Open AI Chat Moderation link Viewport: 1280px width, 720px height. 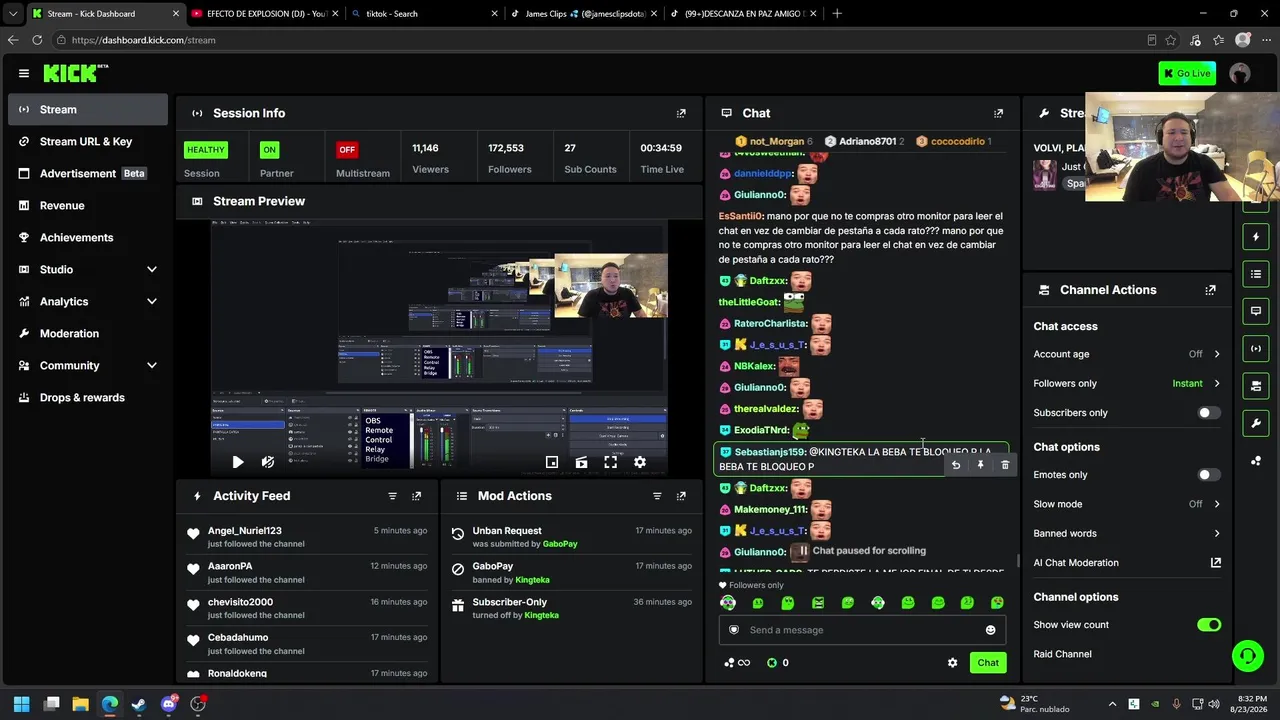pos(1127,563)
